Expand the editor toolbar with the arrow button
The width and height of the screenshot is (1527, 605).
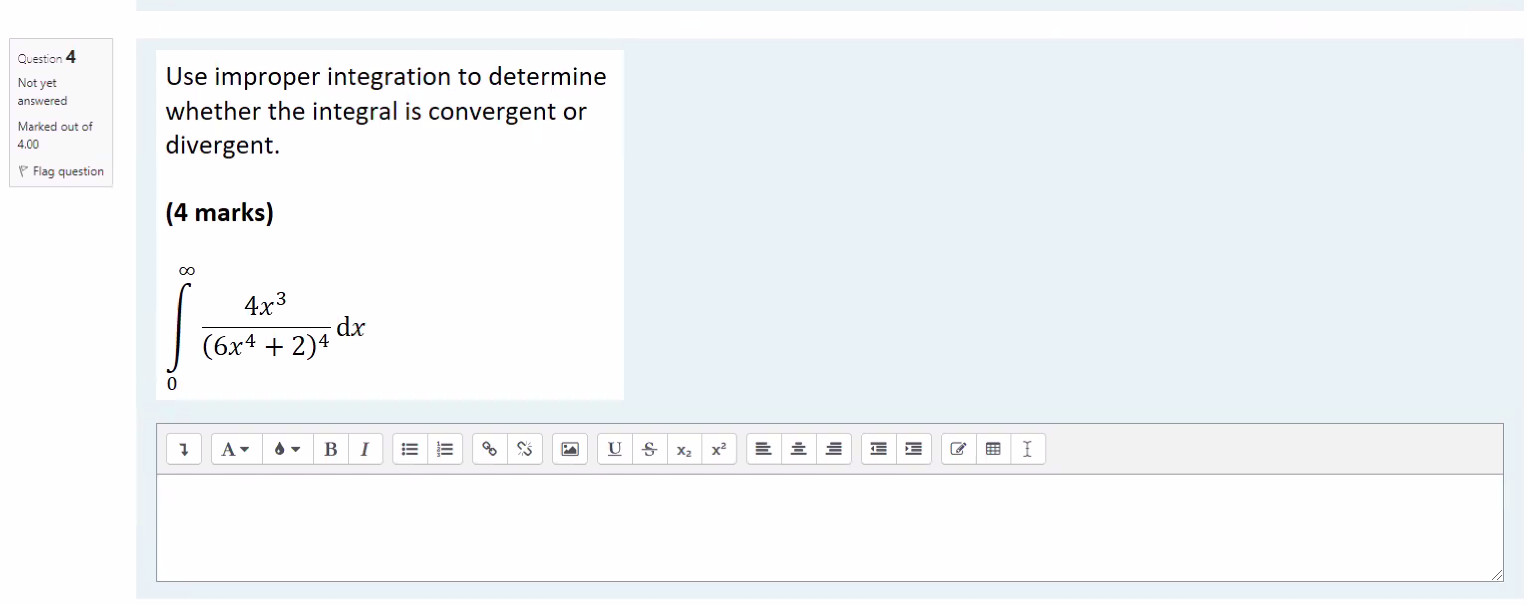click(183, 449)
